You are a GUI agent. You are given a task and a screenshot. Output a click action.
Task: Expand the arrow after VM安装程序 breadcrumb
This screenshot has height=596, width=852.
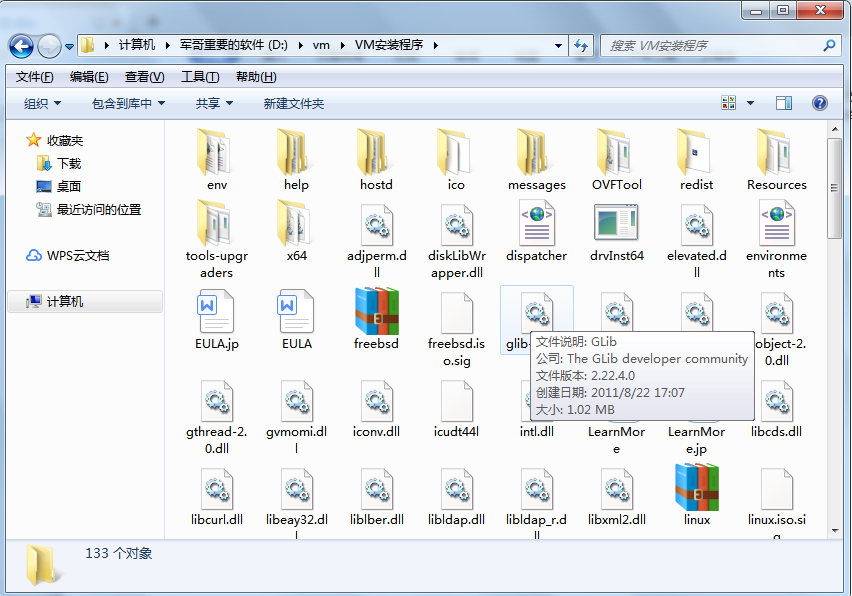coord(436,45)
